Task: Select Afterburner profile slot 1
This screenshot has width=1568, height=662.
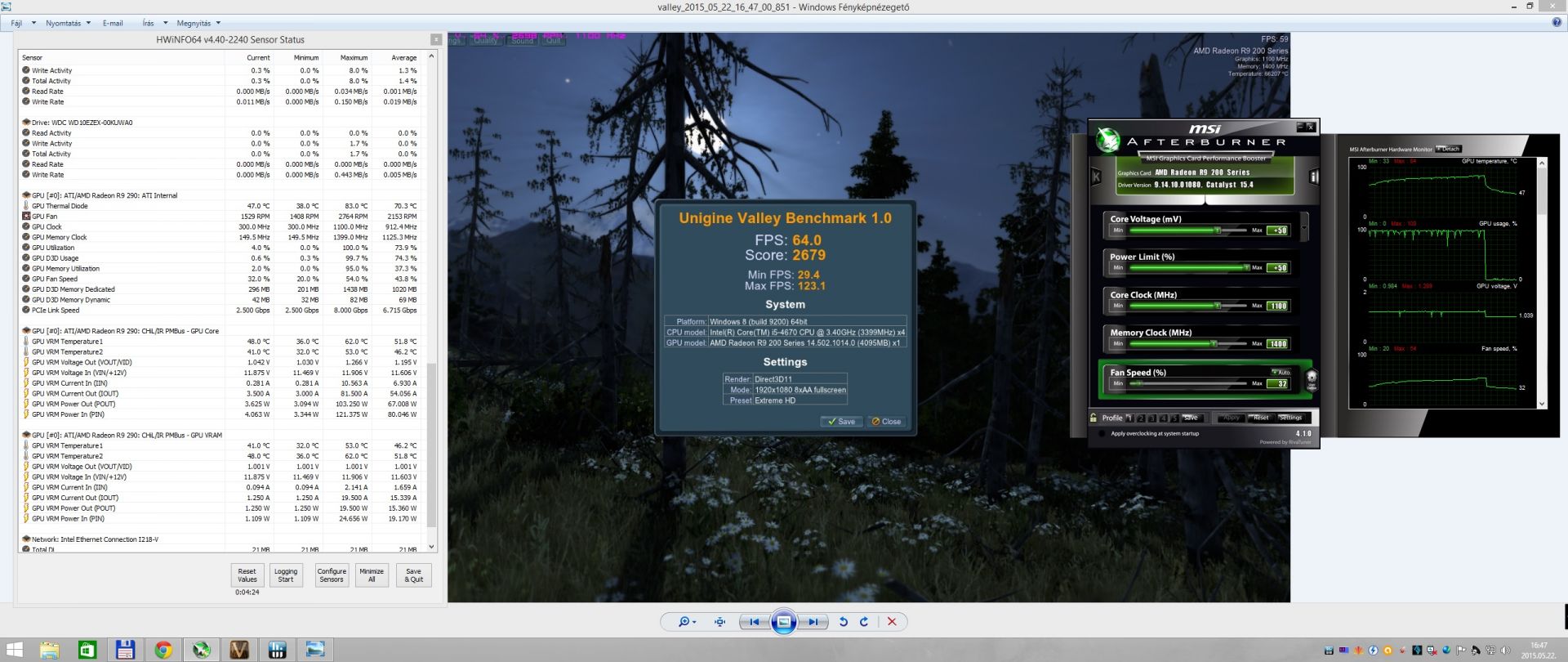Action: [1130, 418]
